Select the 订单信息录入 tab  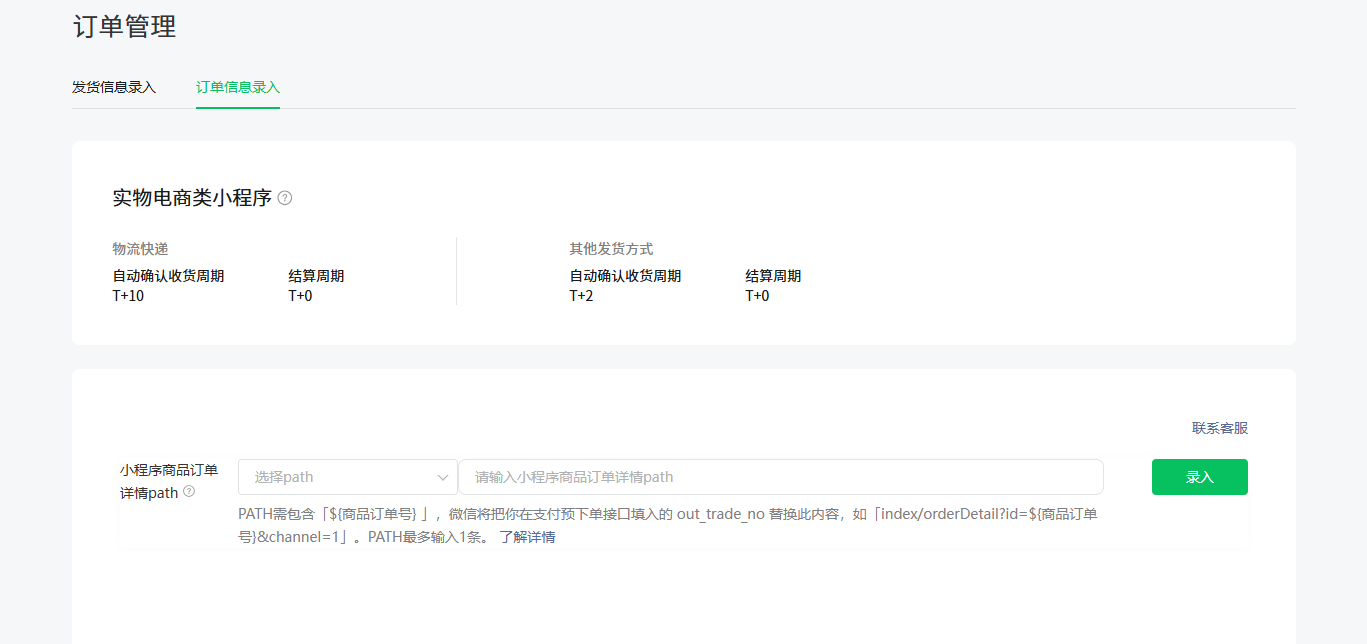click(238, 87)
